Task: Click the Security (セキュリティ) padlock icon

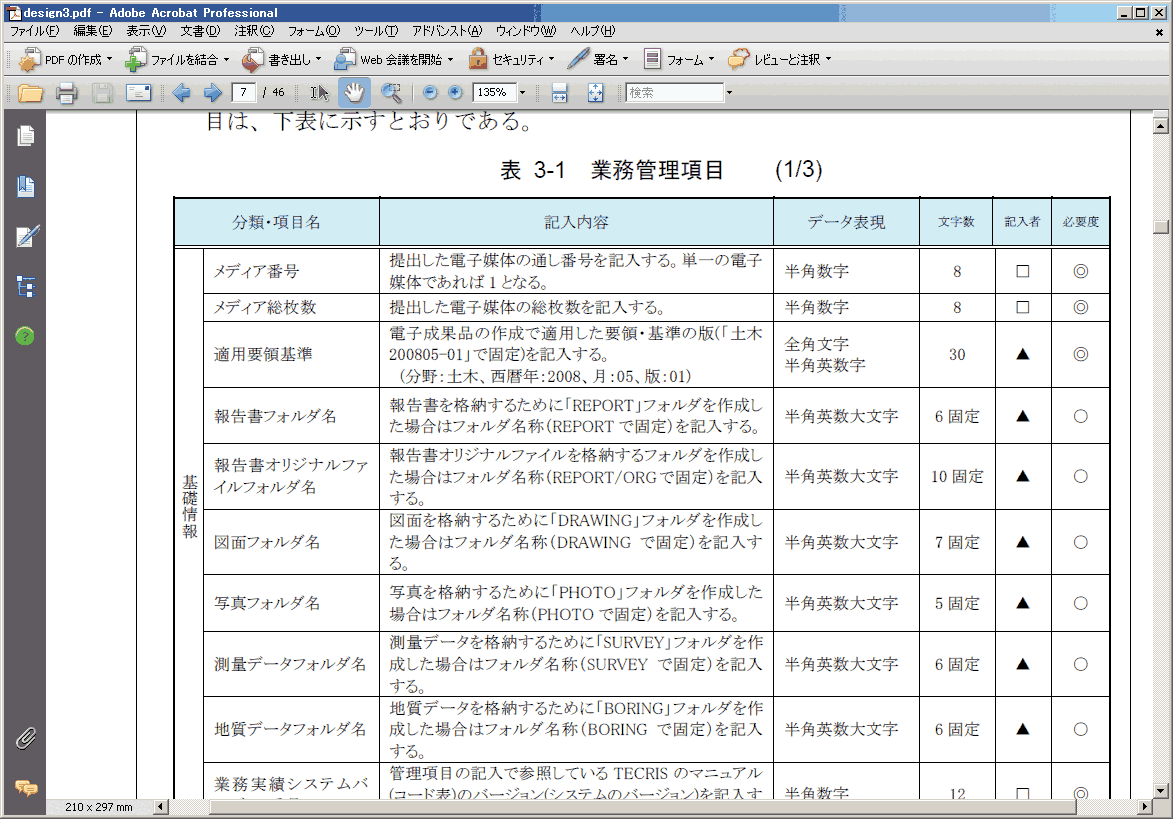Action: pyautogui.click(x=478, y=59)
